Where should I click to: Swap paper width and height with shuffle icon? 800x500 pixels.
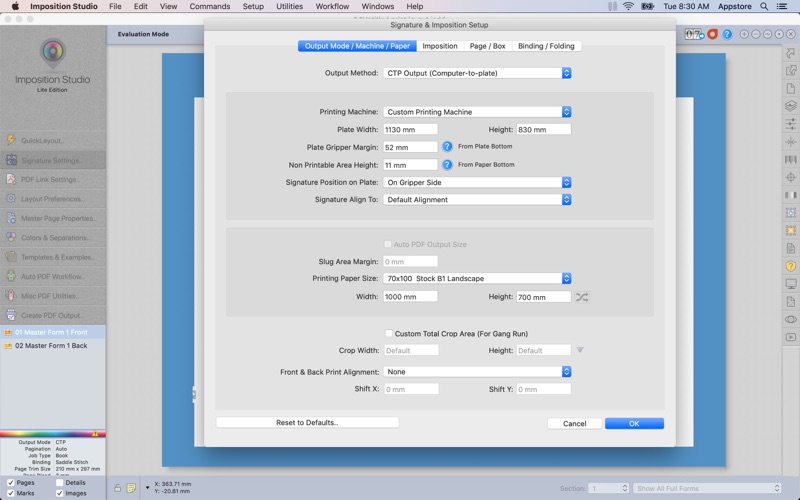582,297
